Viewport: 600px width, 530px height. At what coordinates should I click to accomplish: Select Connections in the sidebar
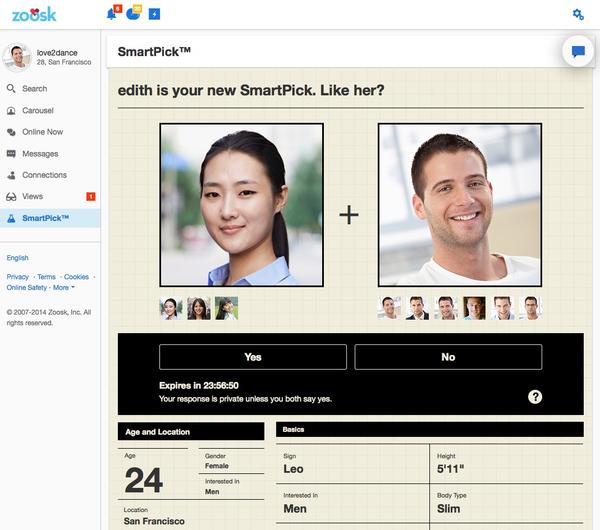pos(44,175)
